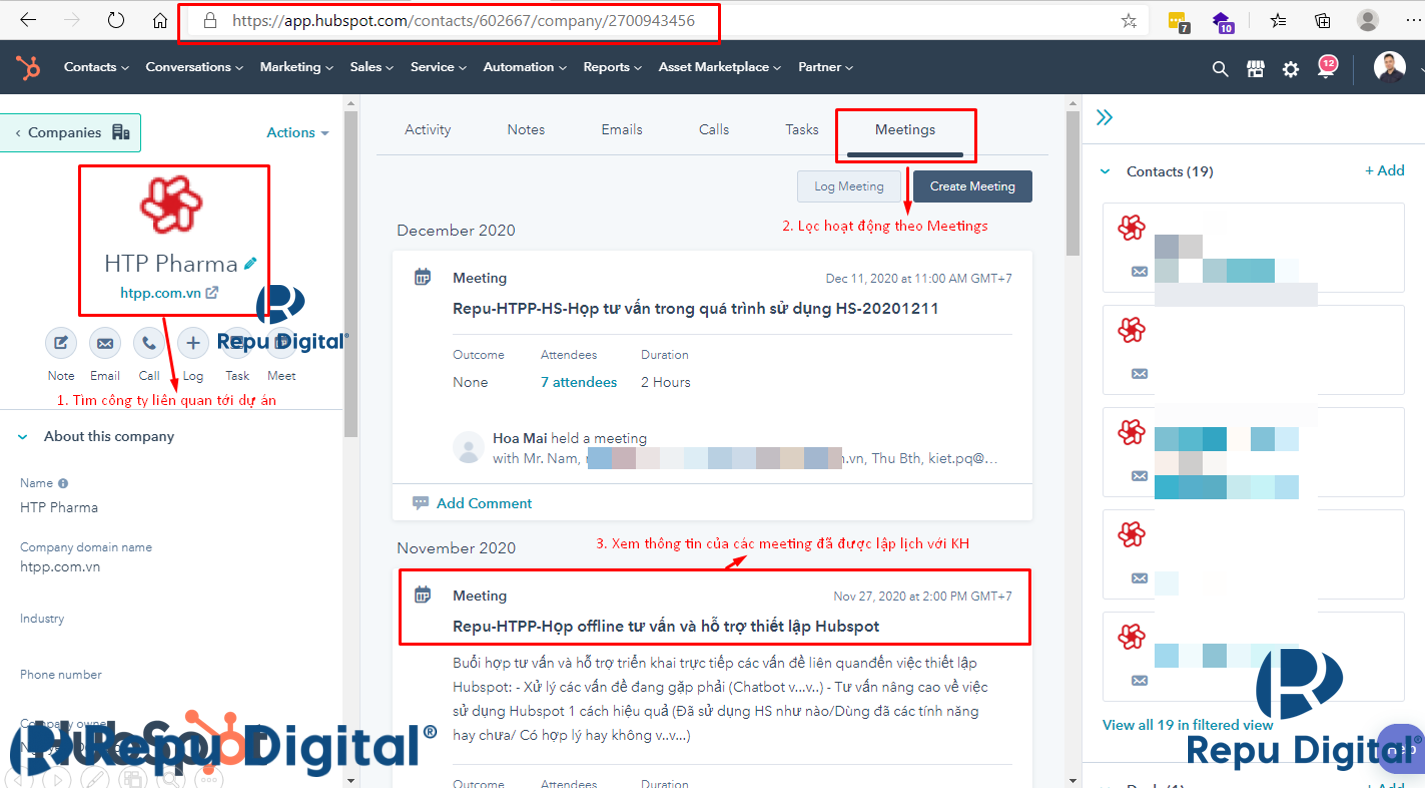Open the Sales navigation menu

pyautogui.click(x=371, y=67)
